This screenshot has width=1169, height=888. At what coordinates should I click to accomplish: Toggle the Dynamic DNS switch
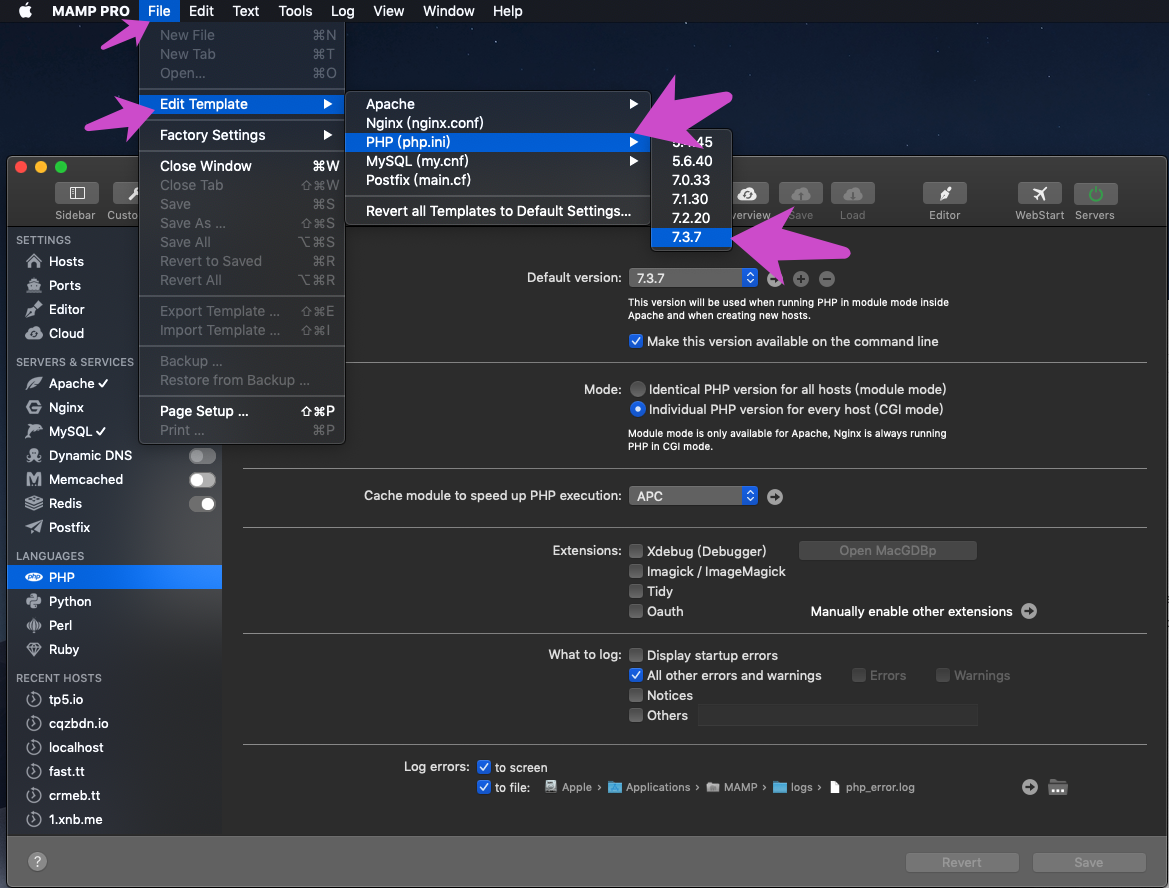pyautogui.click(x=202, y=456)
